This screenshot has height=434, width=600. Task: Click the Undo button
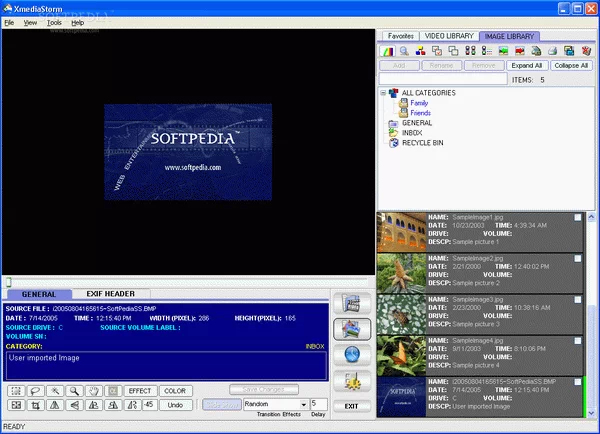click(175, 405)
